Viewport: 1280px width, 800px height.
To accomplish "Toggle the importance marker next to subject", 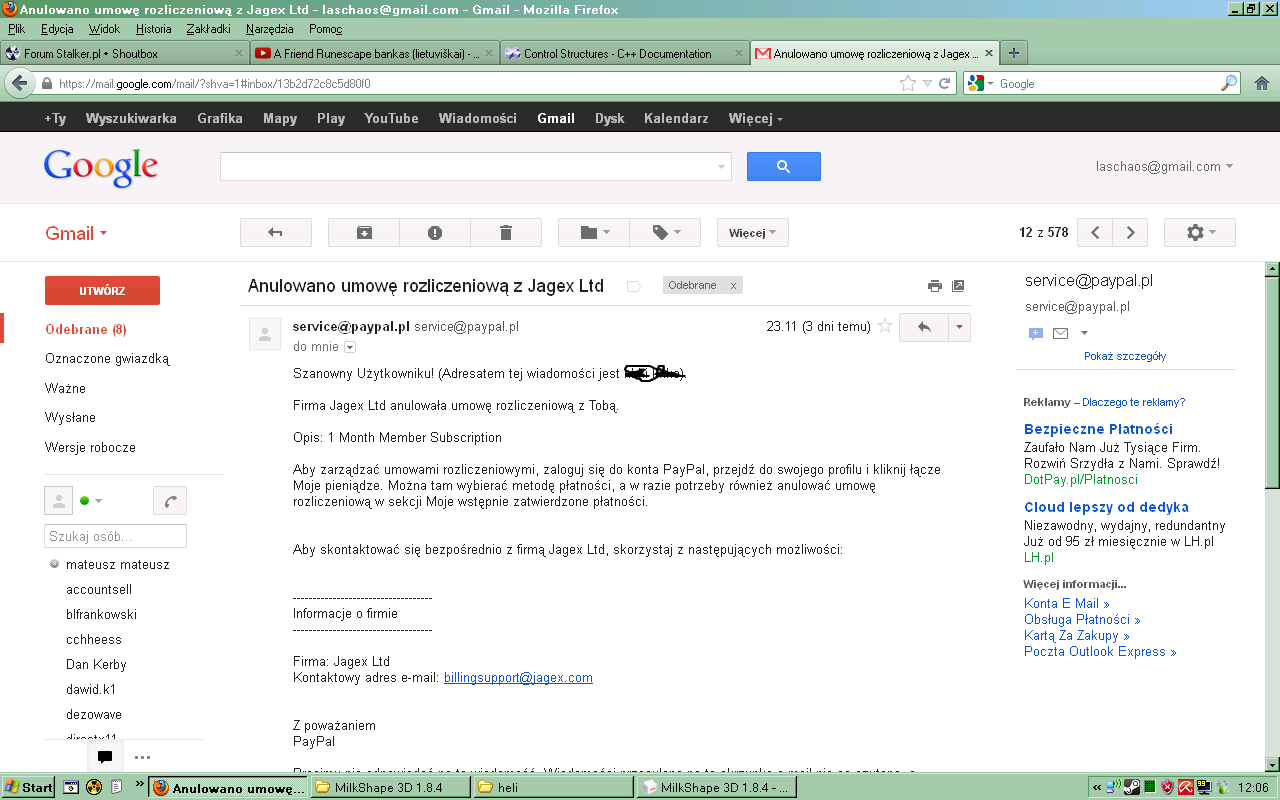I will [633, 286].
